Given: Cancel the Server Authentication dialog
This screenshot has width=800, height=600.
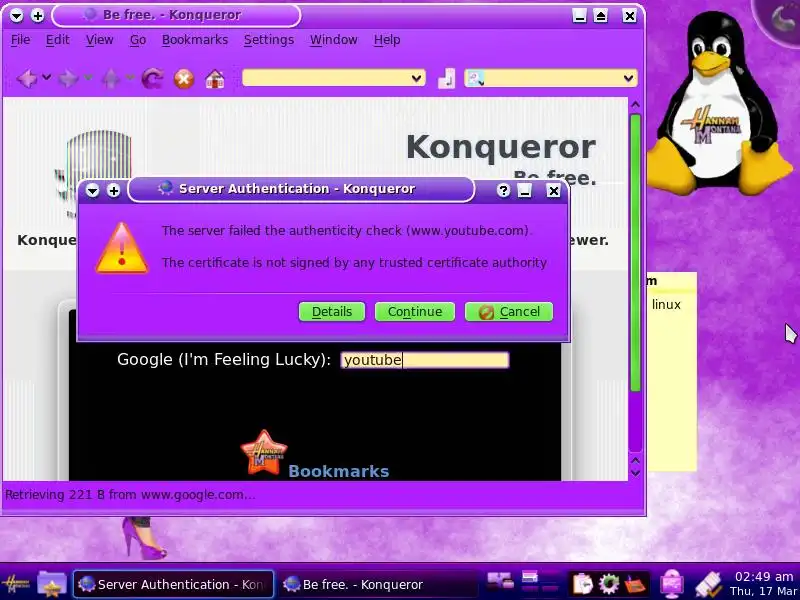Looking at the screenshot, I should pos(509,312).
